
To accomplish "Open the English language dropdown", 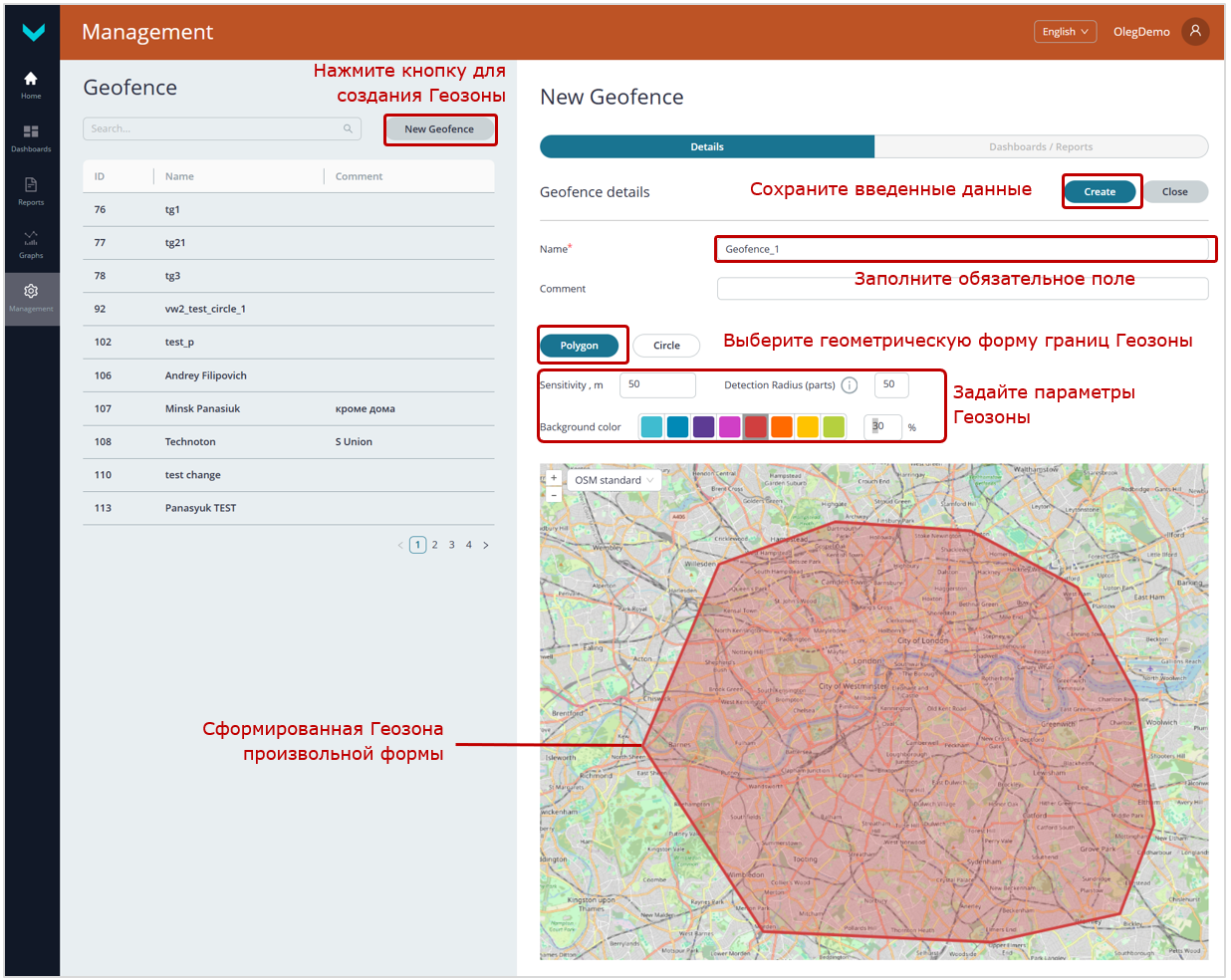I will click(x=1065, y=32).
